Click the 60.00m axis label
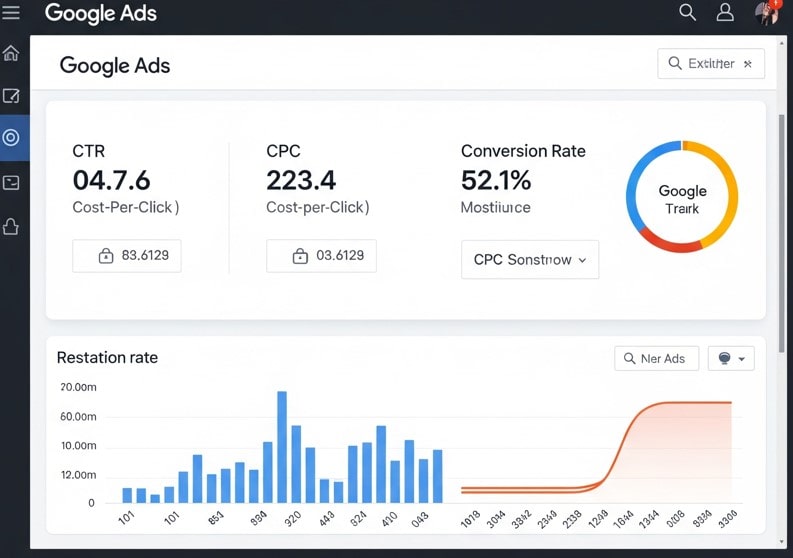The image size is (793, 558). [78, 417]
